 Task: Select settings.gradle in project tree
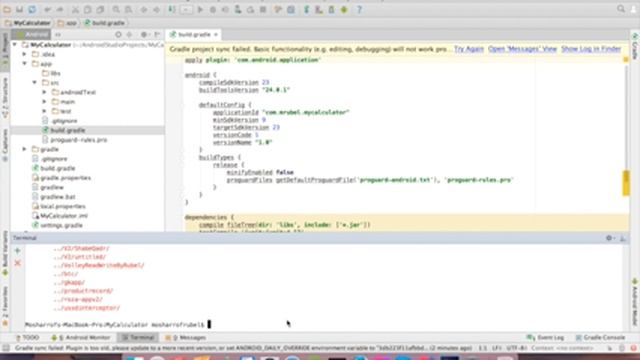pos(61,225)
